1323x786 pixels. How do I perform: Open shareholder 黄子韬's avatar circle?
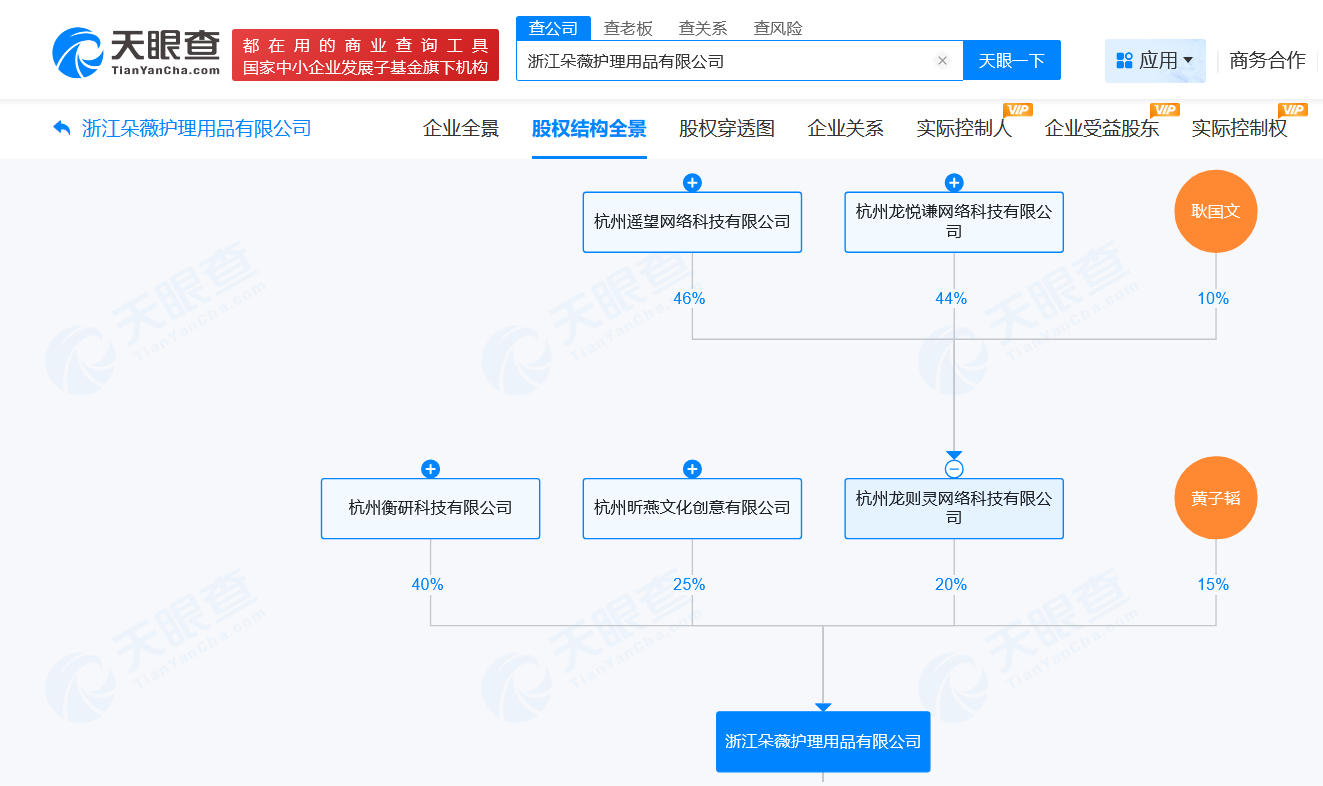click(x=1215, y=498)
